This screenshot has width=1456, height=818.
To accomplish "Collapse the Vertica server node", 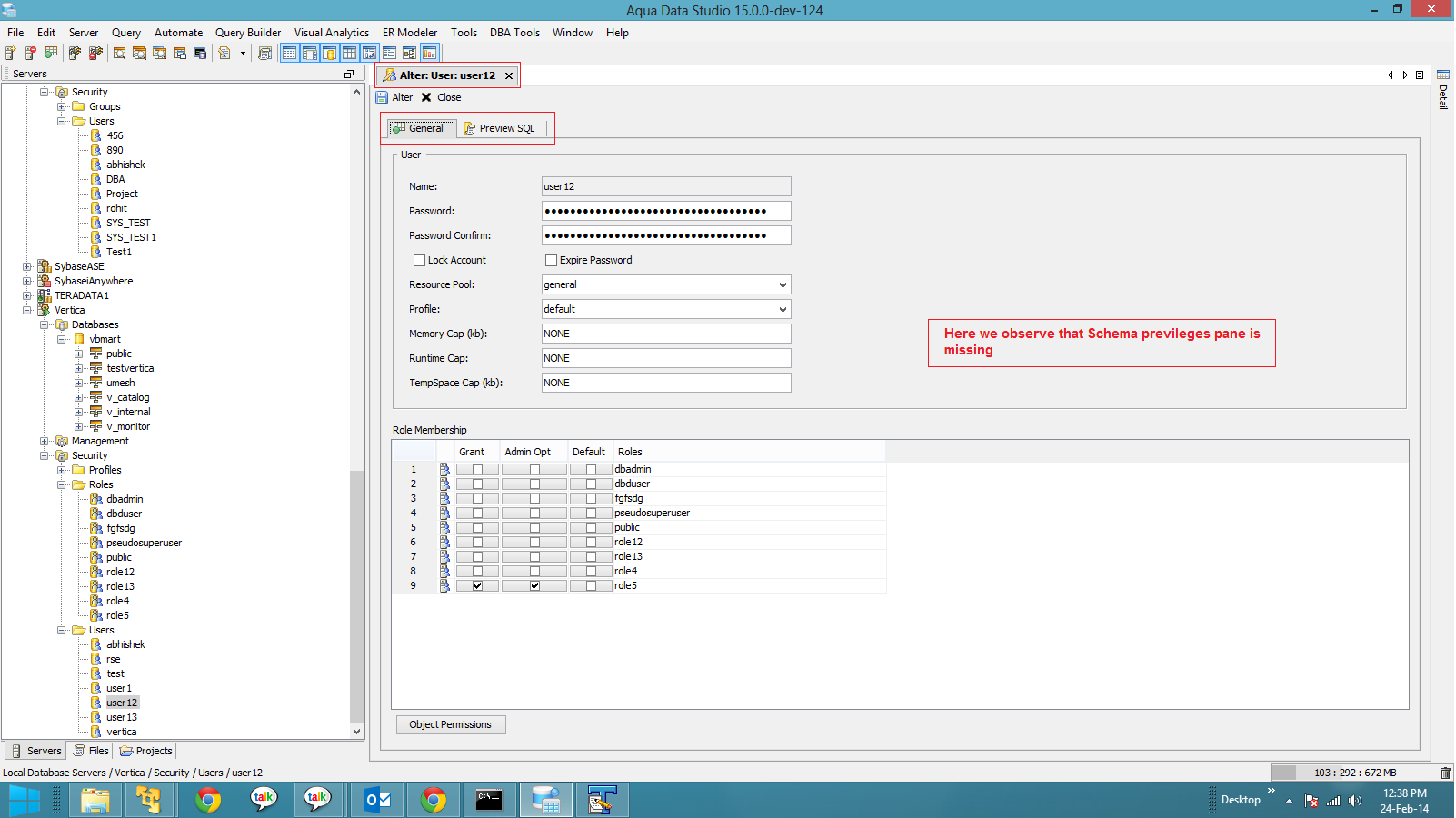I will click(26, 310).
